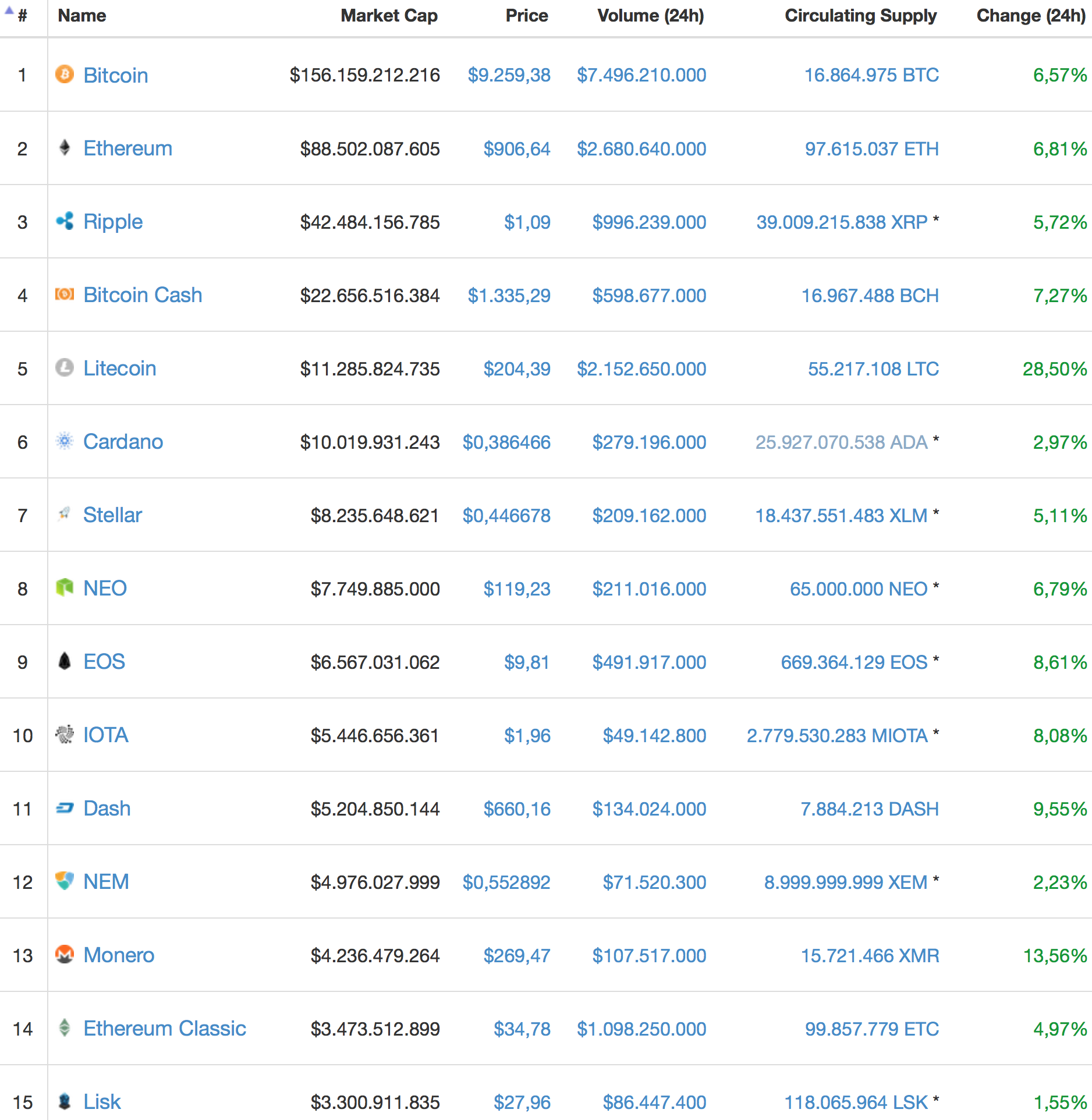Open the Dash name link
Screen dimensions: 1092x1120
pyautogui.click(x=107, y=809)
